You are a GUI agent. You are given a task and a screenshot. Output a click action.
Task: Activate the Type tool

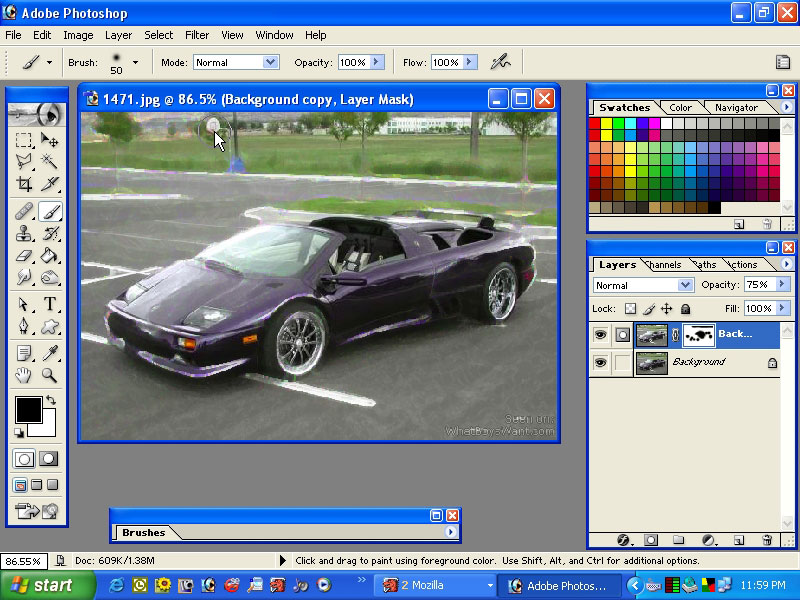click(x=48, y=305)
